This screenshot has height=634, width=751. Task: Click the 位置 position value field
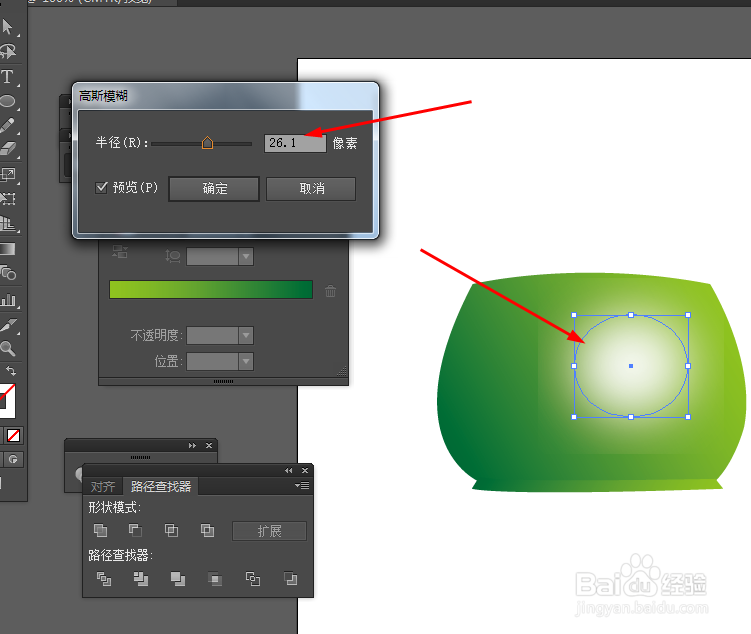click(213, 362)
